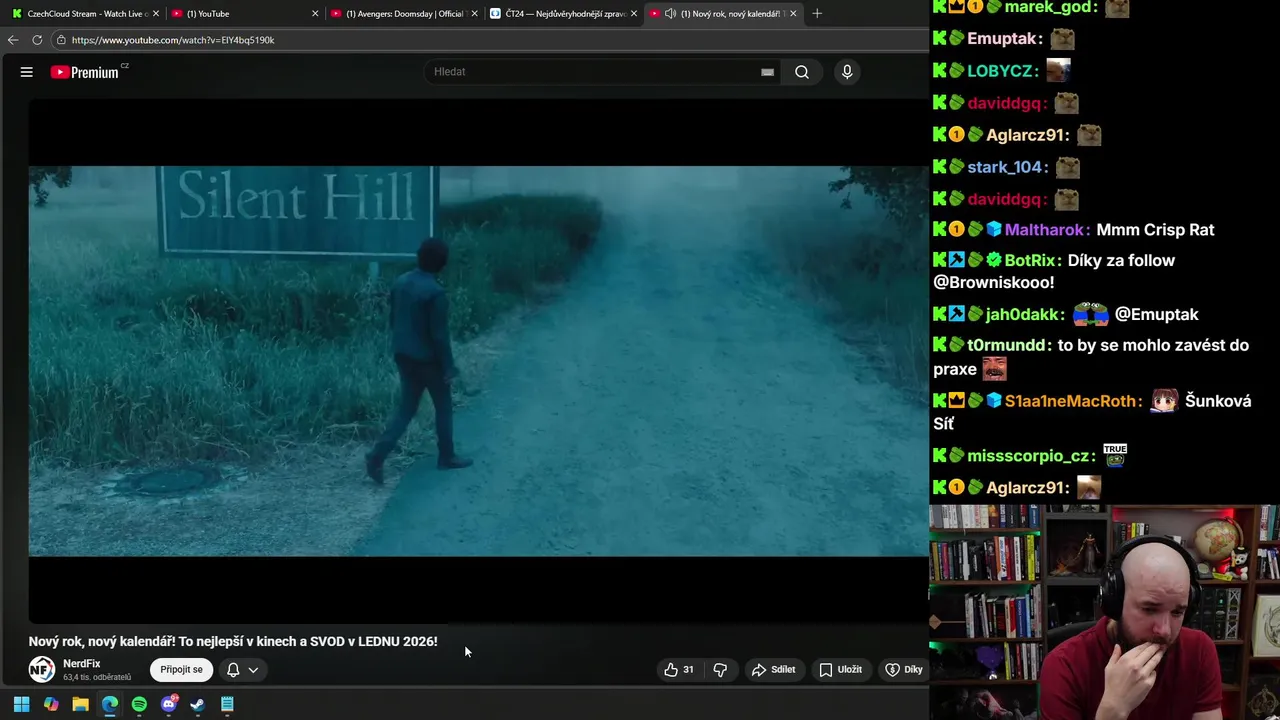Open File Explorer from the taskbar
Screen dimensions: 1280x720
pyautogui.click(x=81, y=704)
